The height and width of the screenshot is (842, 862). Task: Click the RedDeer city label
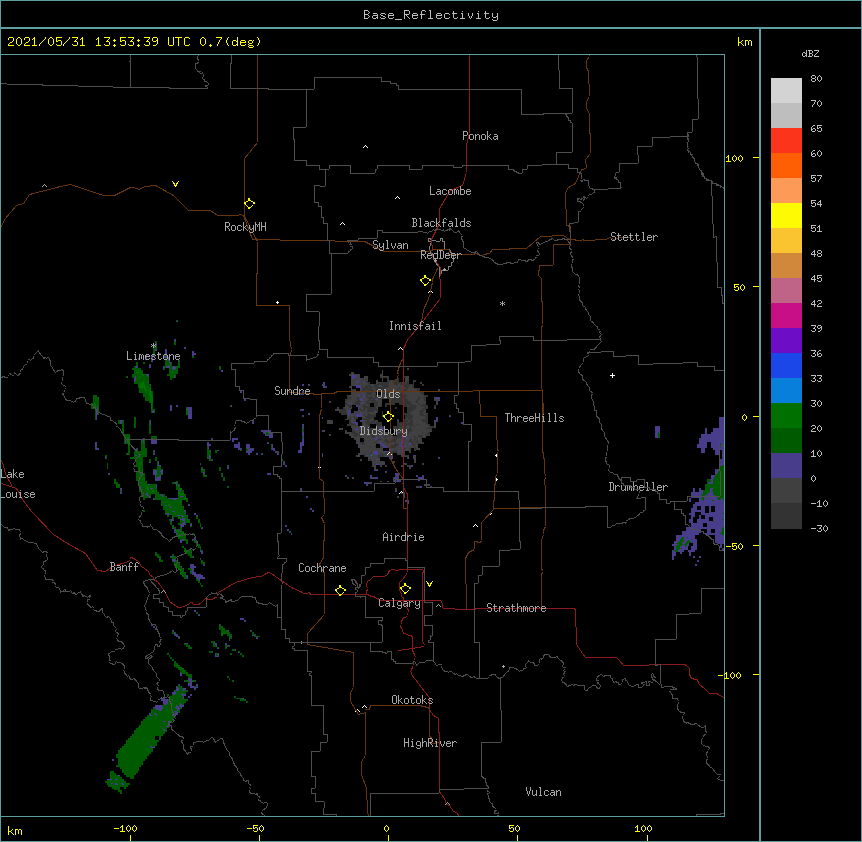[440, 255]
